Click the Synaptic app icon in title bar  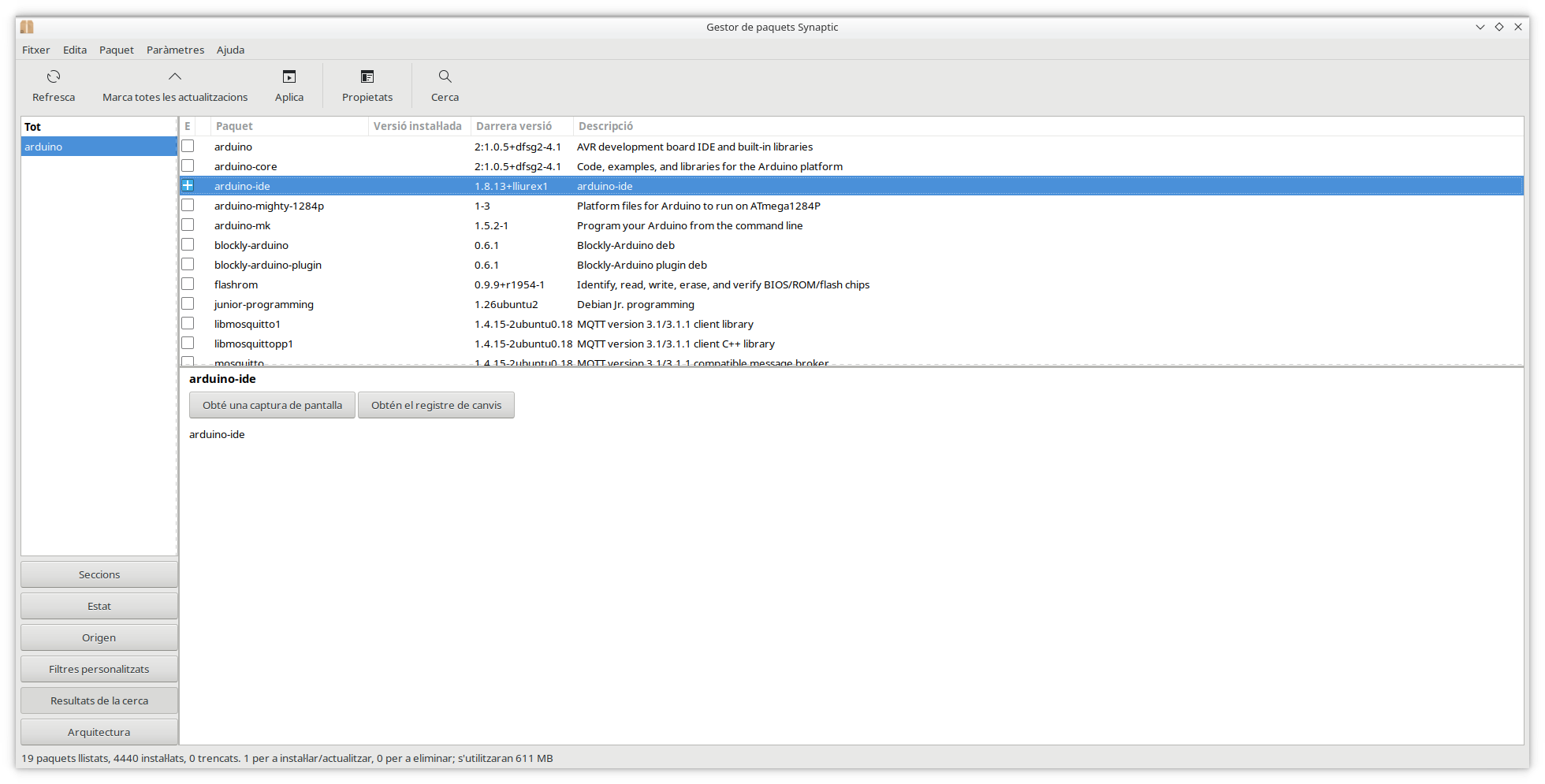[27, 27]
